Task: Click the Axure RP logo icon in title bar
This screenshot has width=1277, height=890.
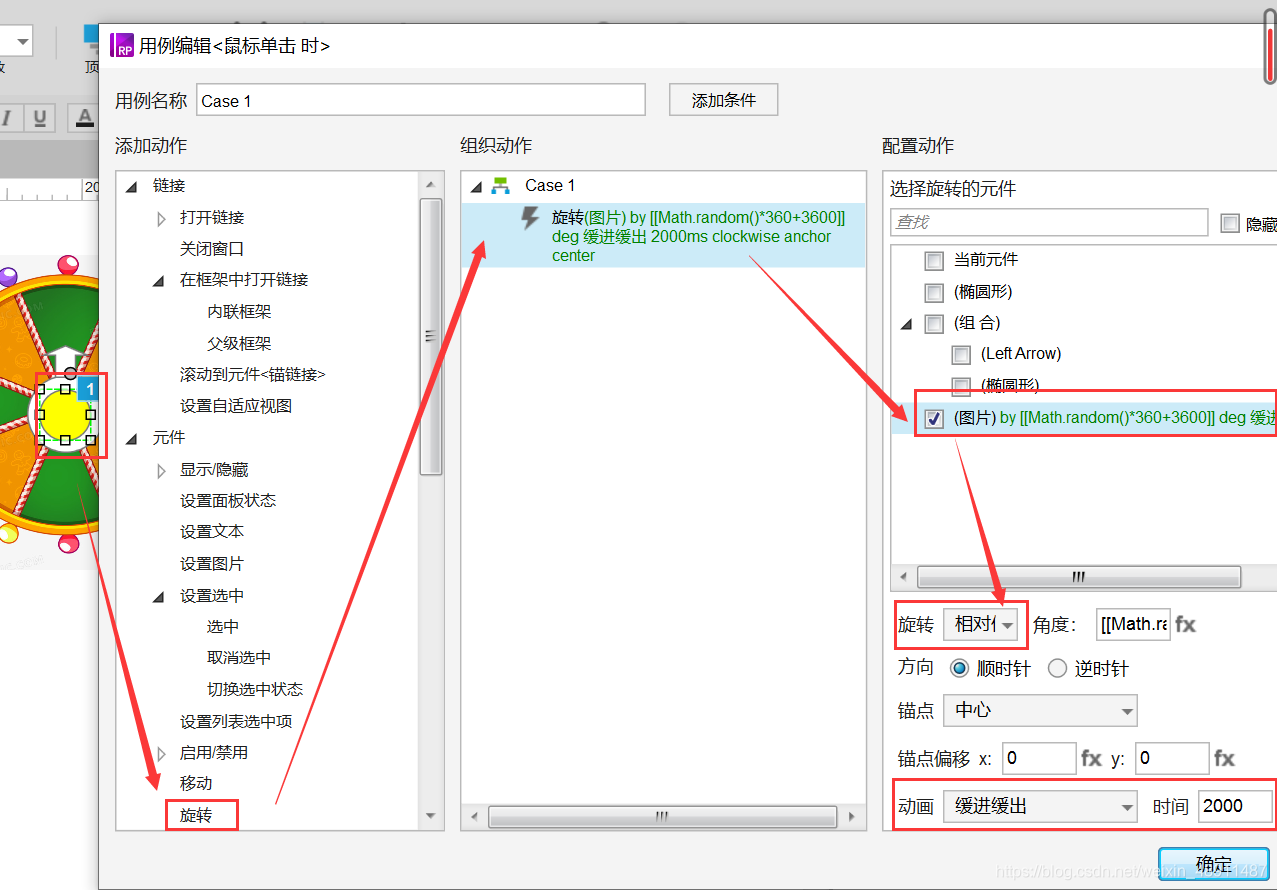Action: point(122,45)
